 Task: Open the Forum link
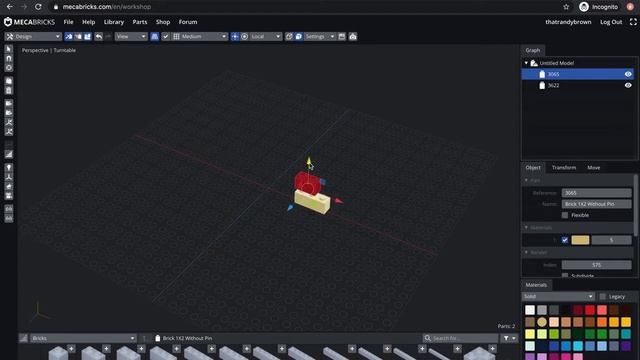click(188, 22)
